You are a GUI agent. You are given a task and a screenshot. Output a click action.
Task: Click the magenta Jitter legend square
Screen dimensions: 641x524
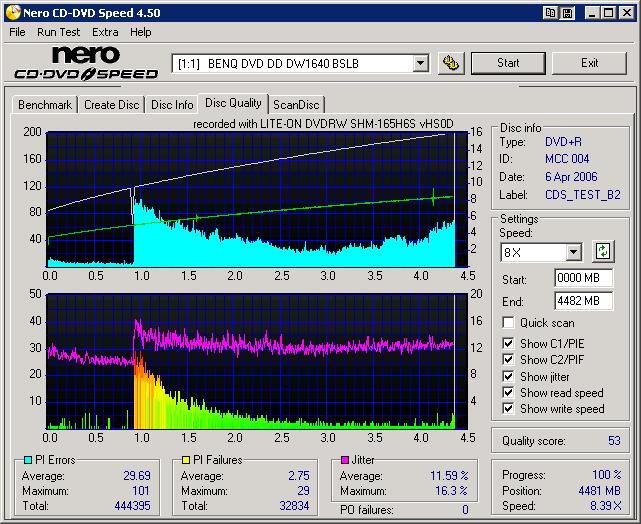346,461
